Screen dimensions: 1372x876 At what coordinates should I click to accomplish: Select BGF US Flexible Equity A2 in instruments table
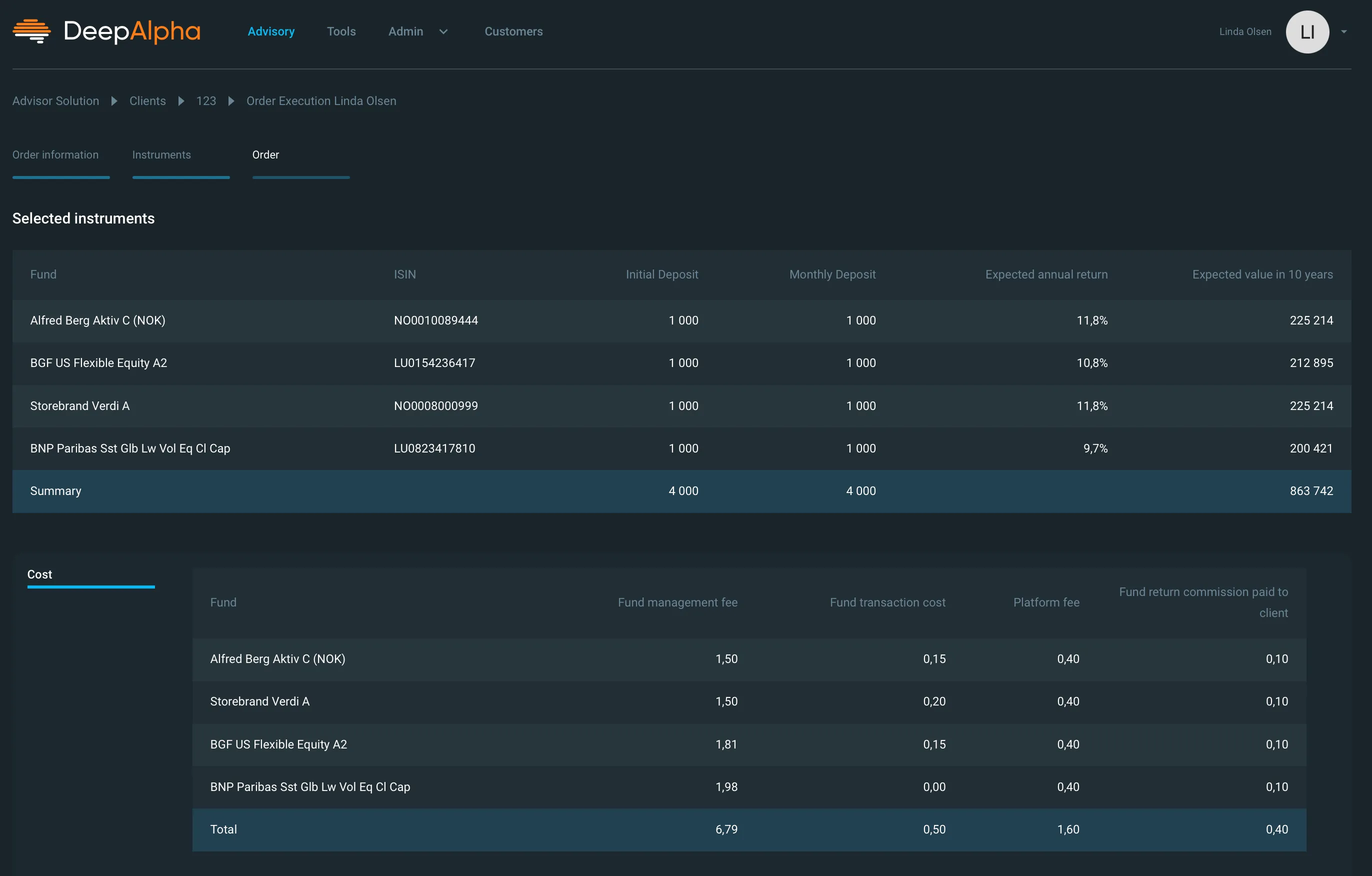98,362
